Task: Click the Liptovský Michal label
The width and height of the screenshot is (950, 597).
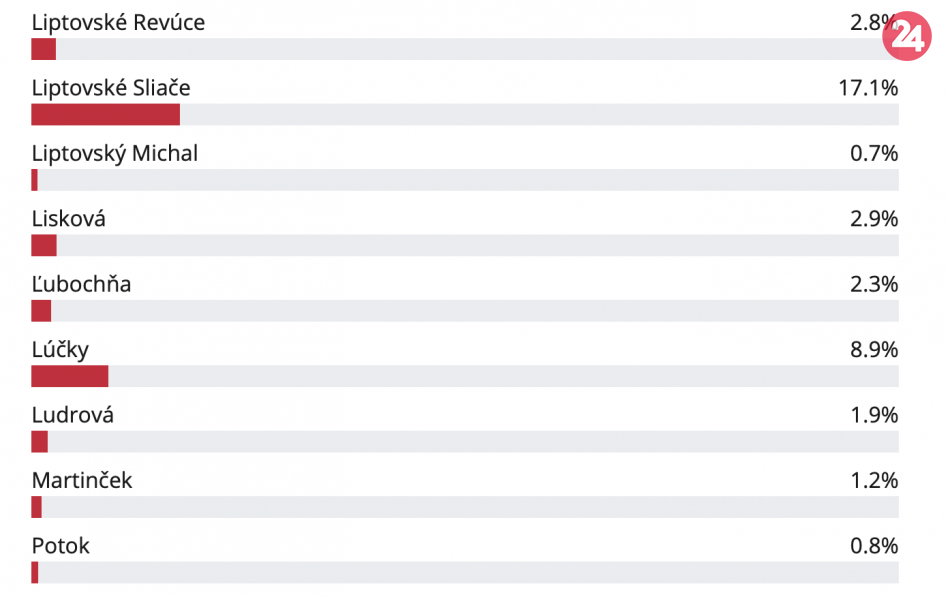Action: tap(114, 154)
